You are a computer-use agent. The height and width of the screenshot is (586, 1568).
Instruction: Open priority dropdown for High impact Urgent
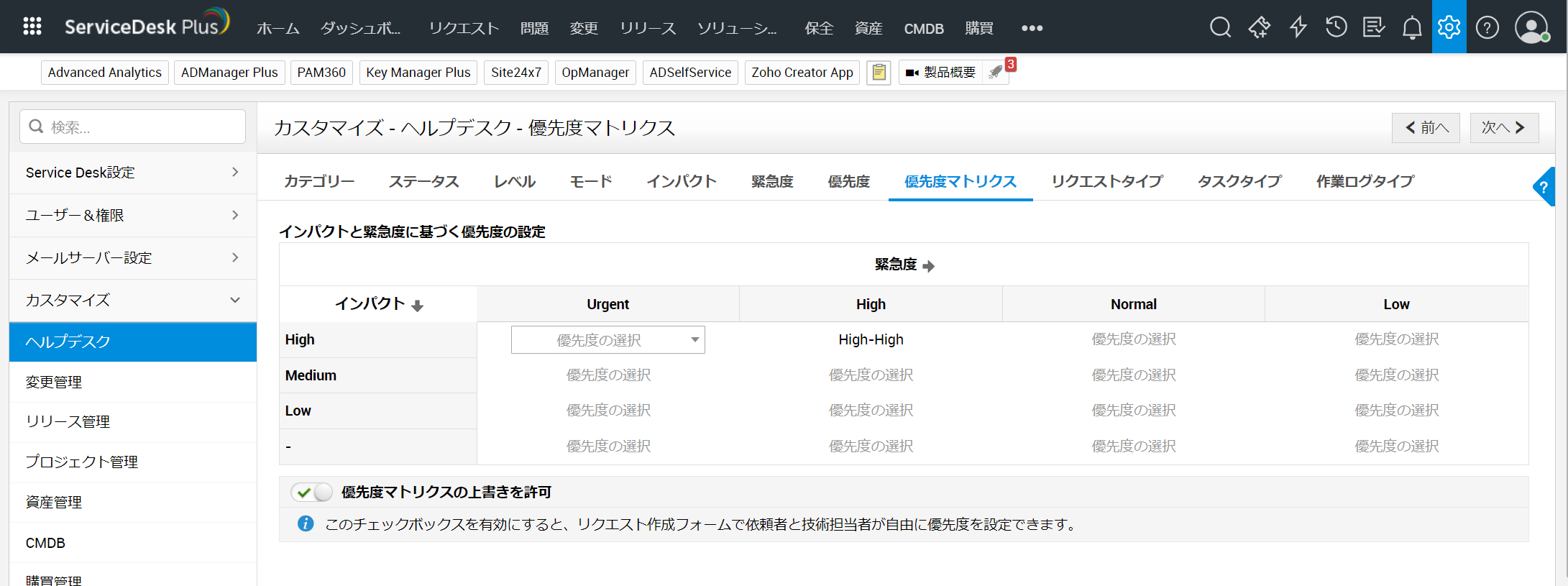[x=608, y=340]
